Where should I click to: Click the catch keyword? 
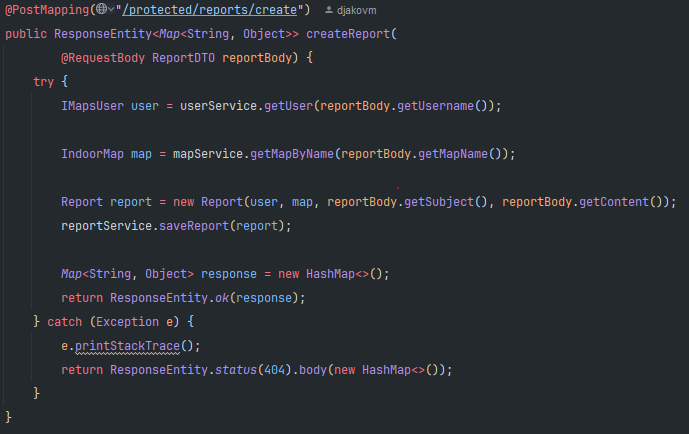(x=65, y=321)
